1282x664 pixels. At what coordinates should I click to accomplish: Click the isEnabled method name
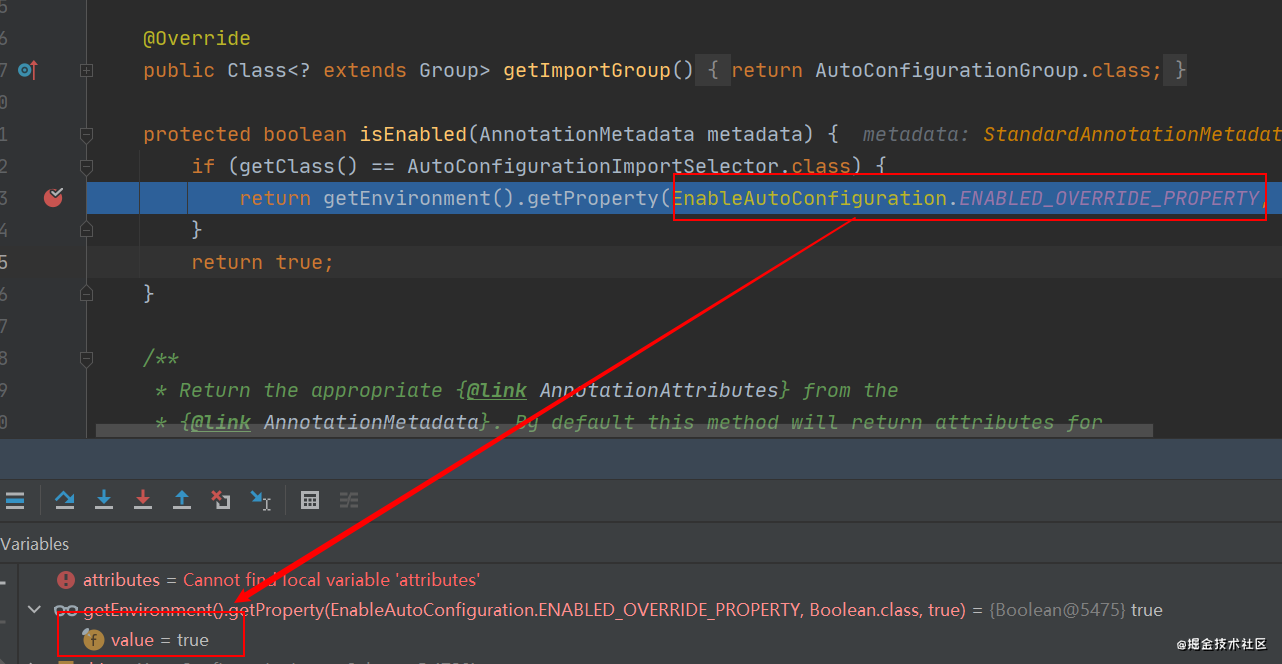413,134
